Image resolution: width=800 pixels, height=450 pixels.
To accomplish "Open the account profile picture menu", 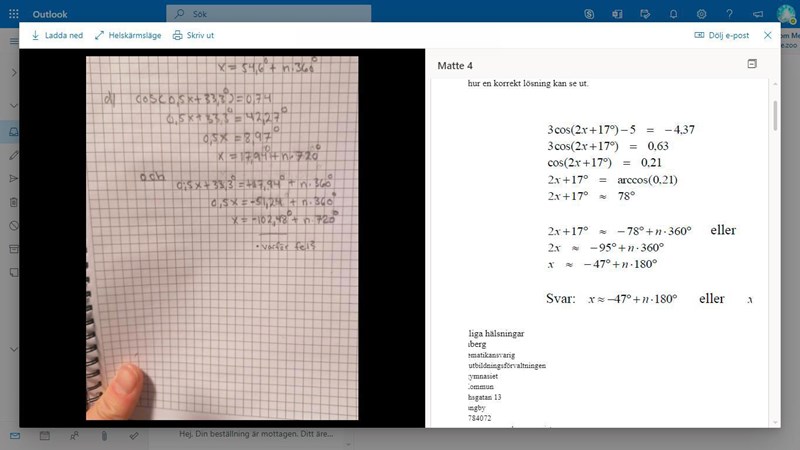I will tap(786, 13).
